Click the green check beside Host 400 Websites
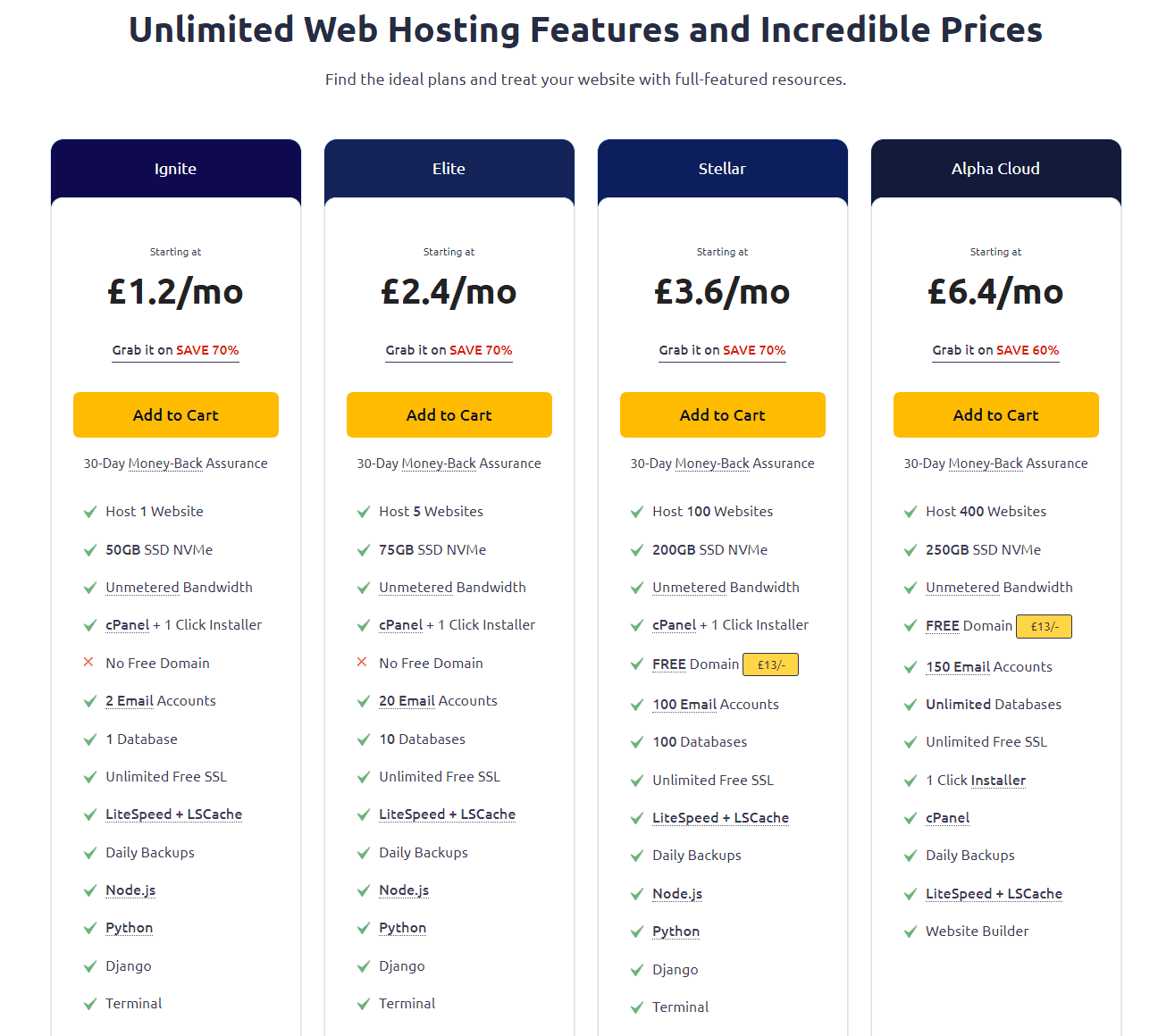 [910, 512]
